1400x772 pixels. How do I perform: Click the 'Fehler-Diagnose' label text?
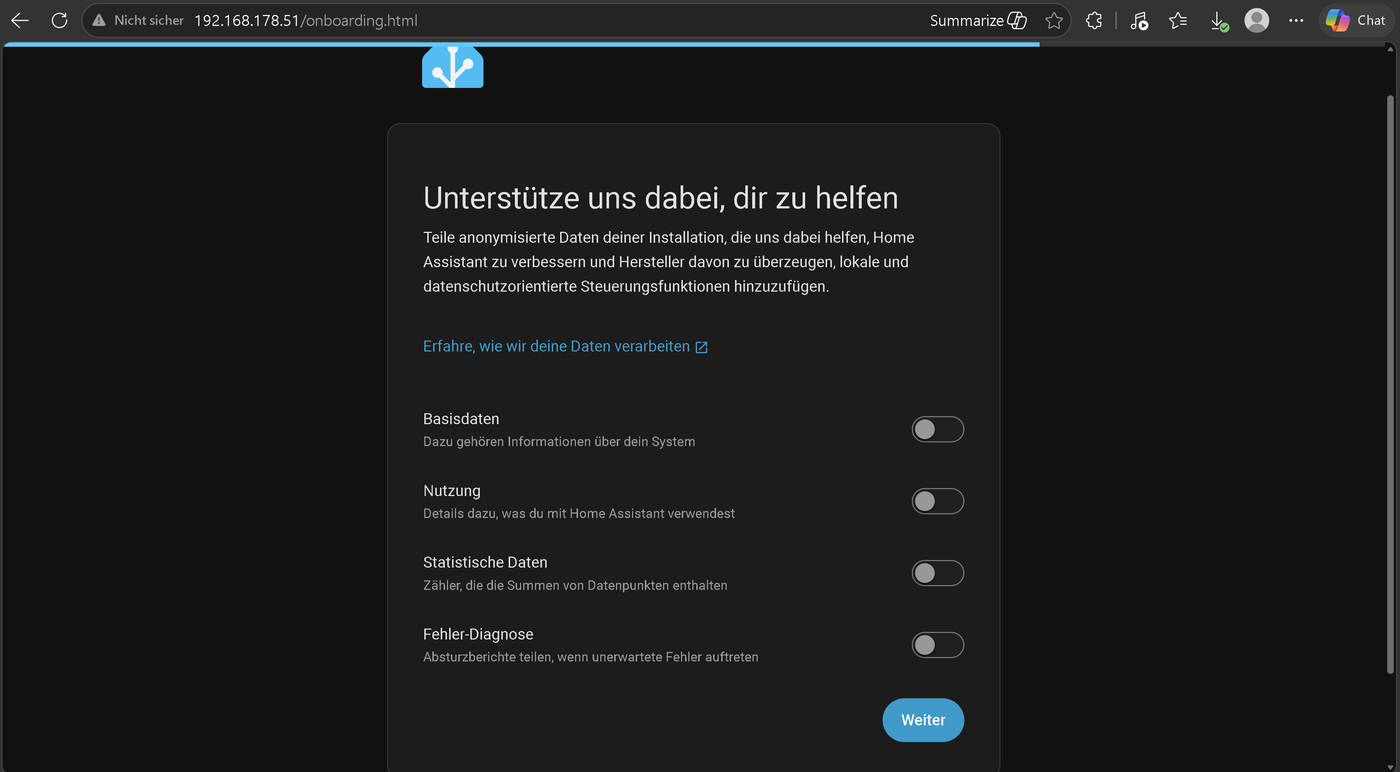click(478, 635)
